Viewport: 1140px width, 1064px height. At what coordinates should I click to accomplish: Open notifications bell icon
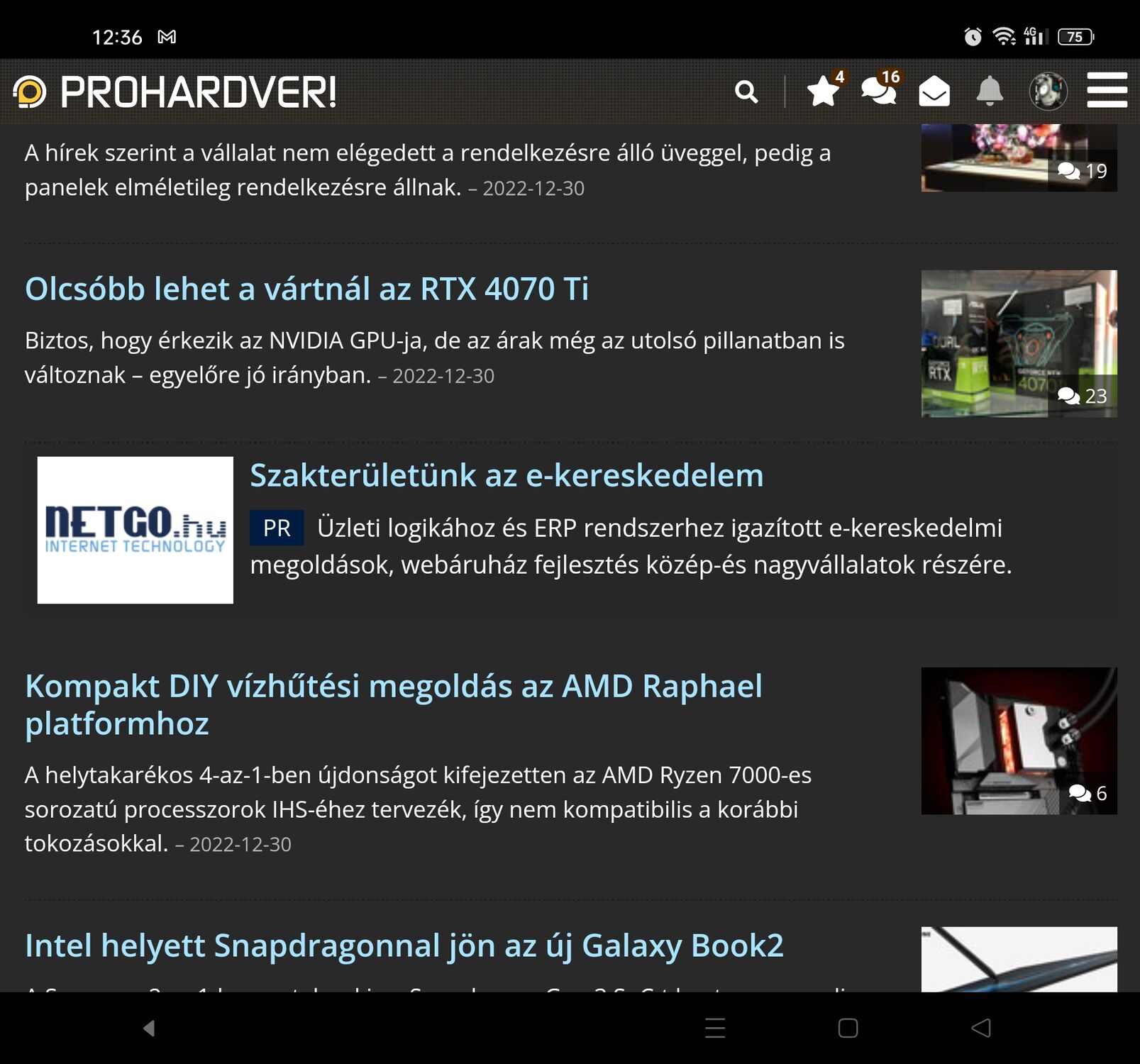[990, 92]
